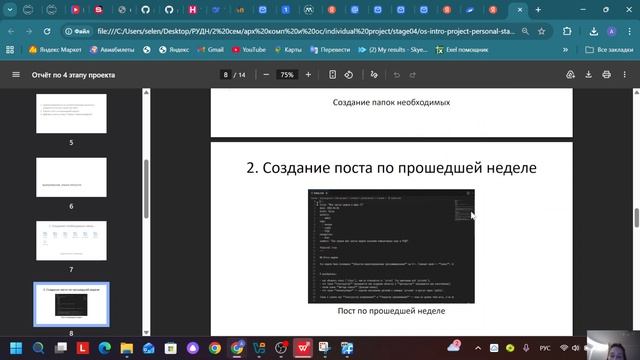Click the PDF zoom out minus button

(266, 75)
